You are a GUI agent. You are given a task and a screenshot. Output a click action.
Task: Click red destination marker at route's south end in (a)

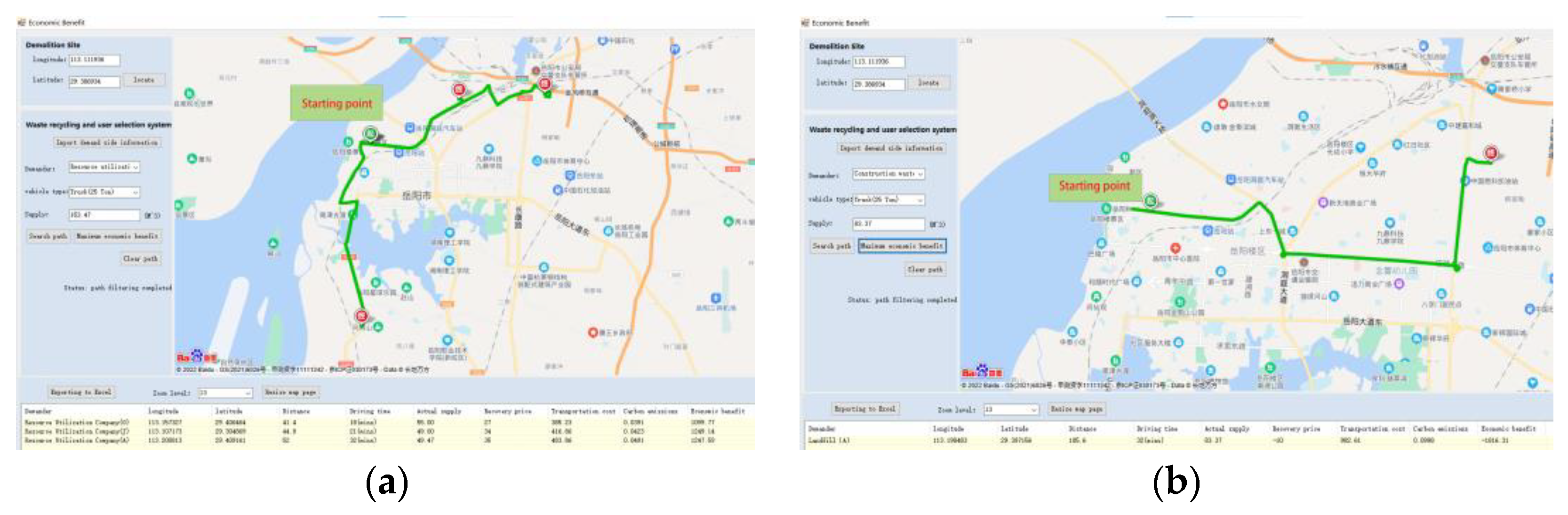coord(361,315)
